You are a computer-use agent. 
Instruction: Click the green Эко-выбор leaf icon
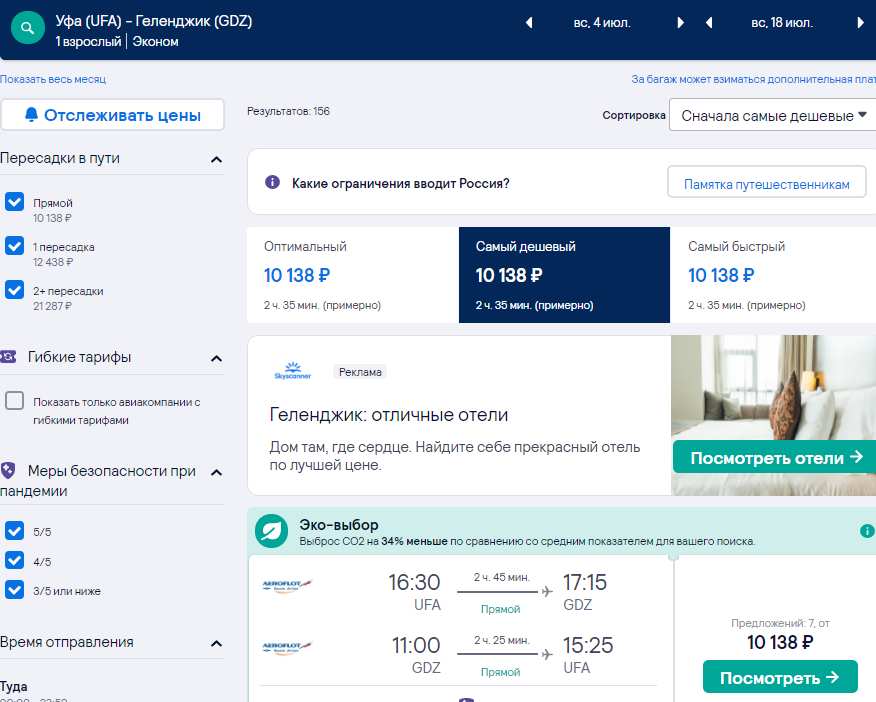pyautogui.click(x=272, y=531)
